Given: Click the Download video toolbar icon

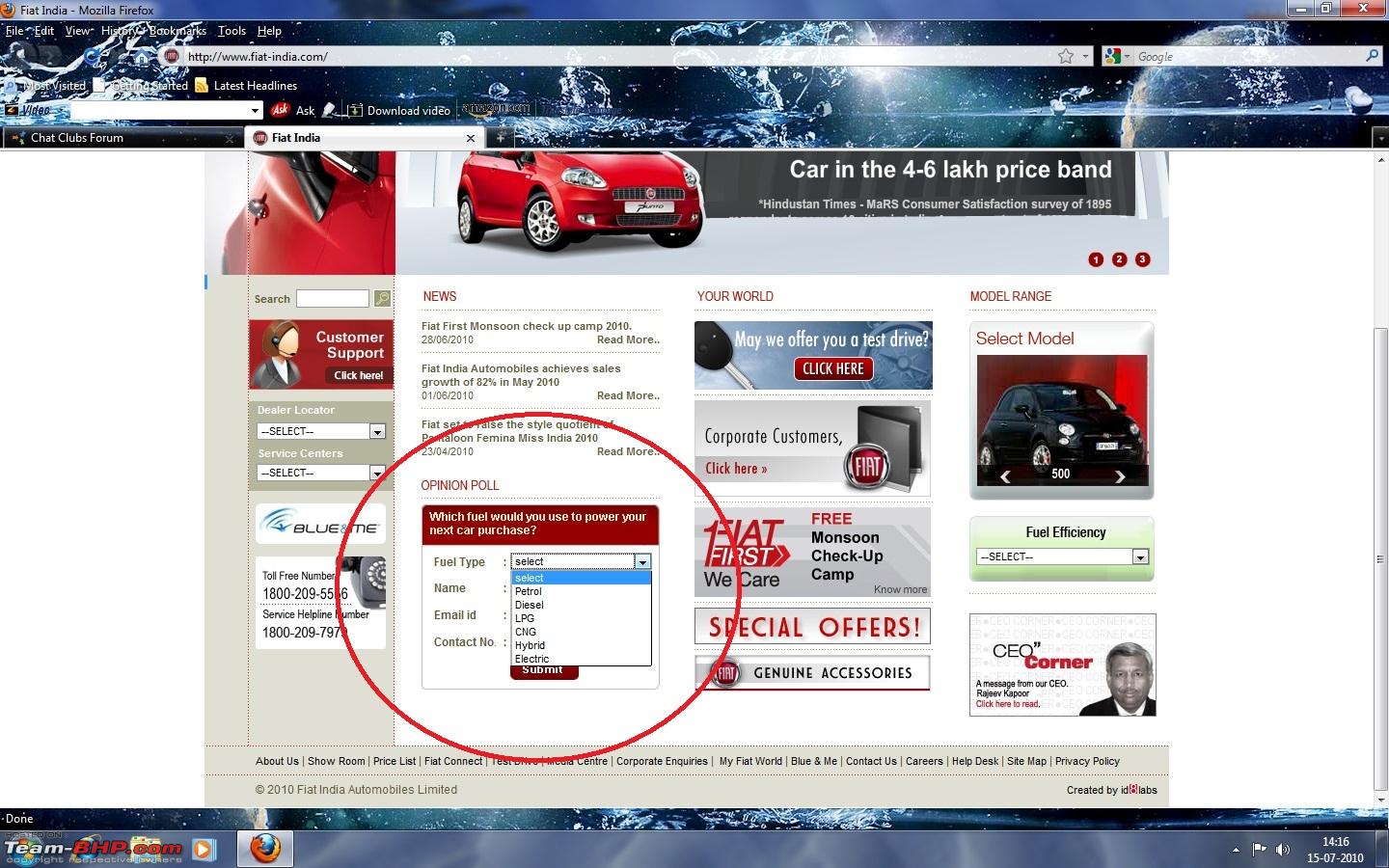Looking at the screenshot, I should (355, 110).
